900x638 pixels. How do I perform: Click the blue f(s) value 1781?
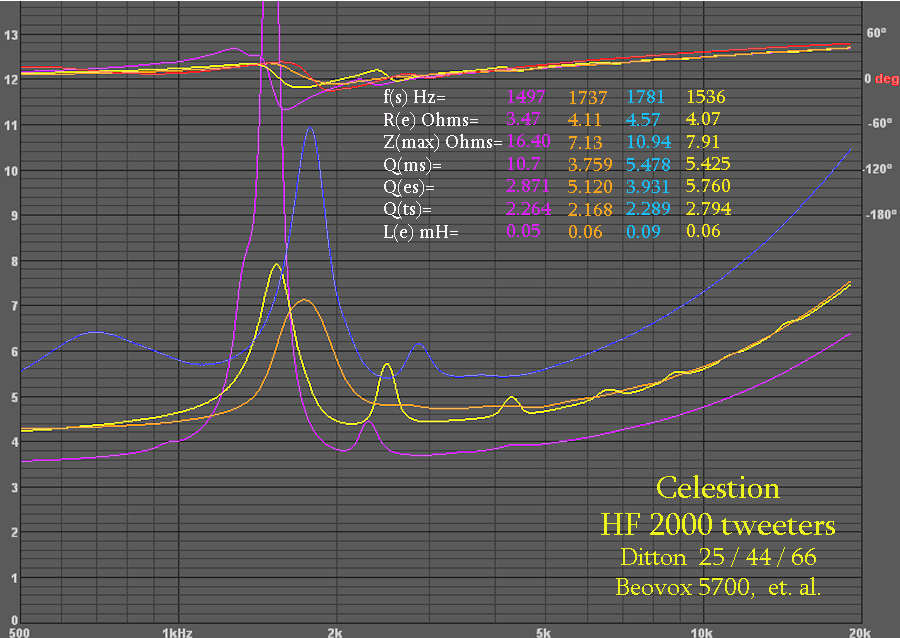tap(645, 96)
